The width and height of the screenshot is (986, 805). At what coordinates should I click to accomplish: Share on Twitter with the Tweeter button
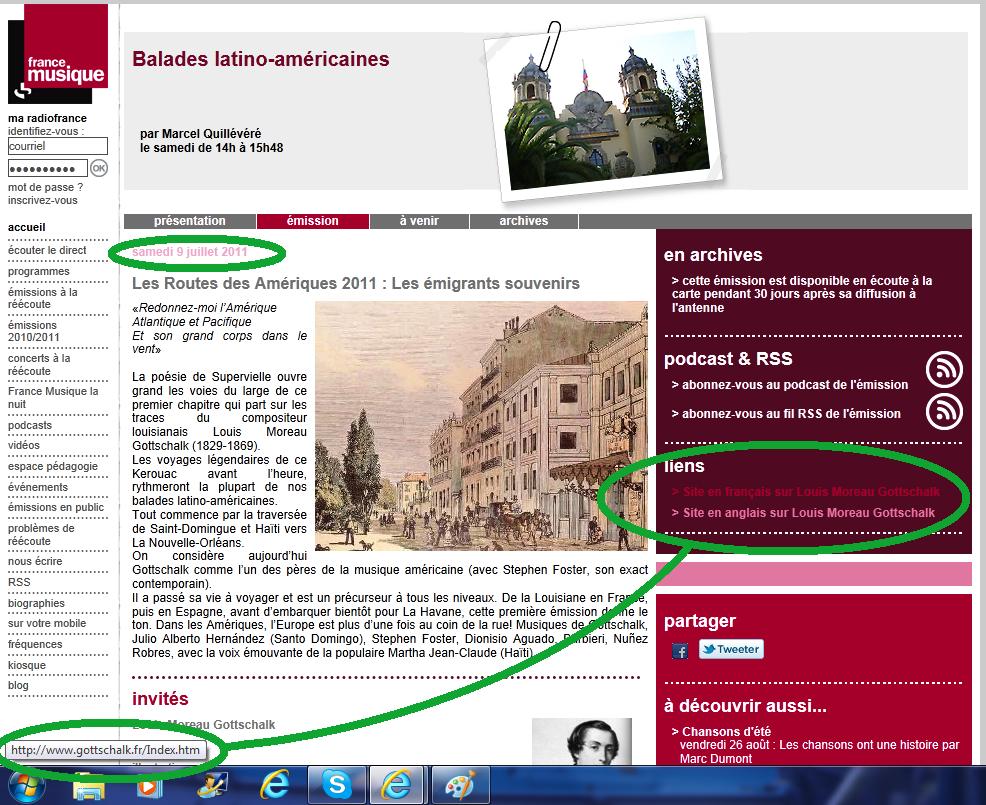731,649
